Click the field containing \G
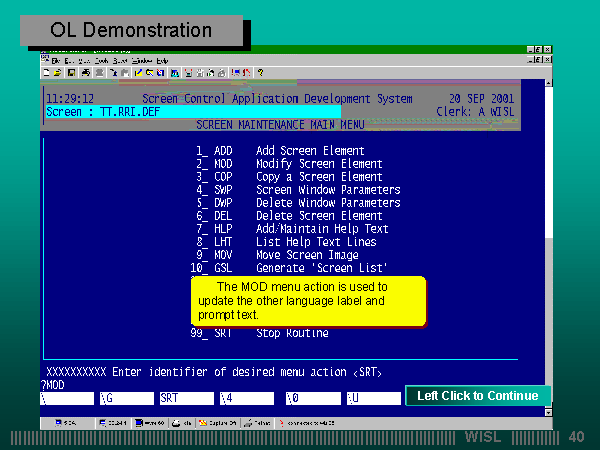Image resolution: width=600 pixels, height=450 pixels. pos(126,398)
